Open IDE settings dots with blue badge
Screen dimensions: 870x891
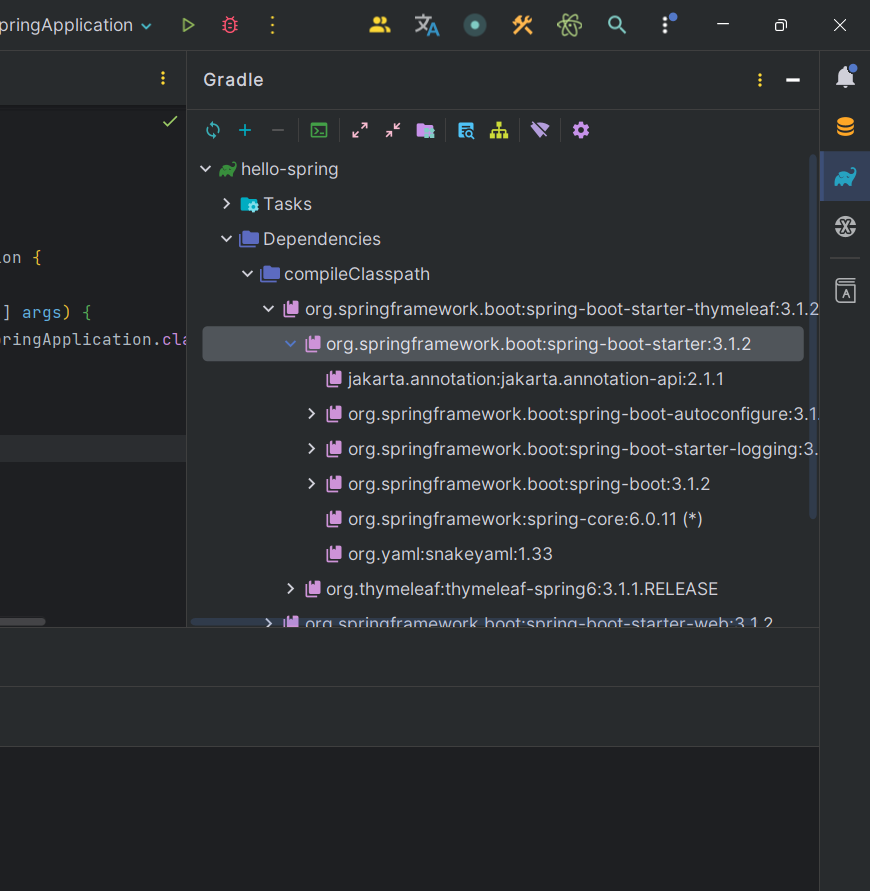coord(668,24)
